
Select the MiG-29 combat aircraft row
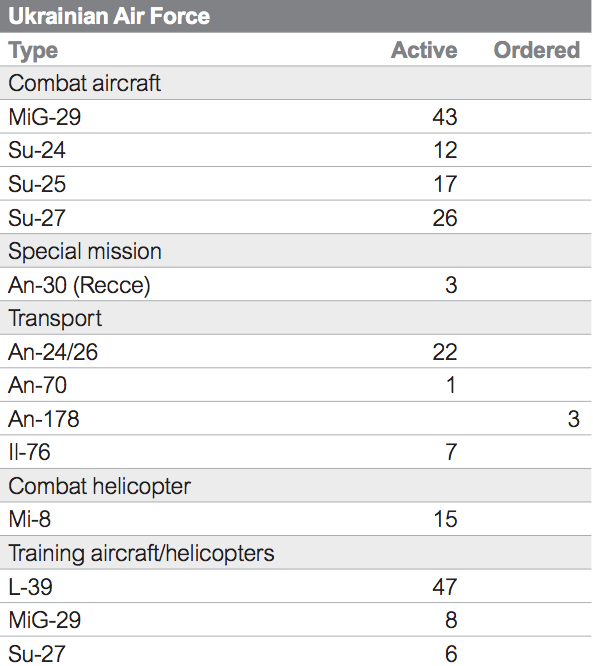point(296,117)
